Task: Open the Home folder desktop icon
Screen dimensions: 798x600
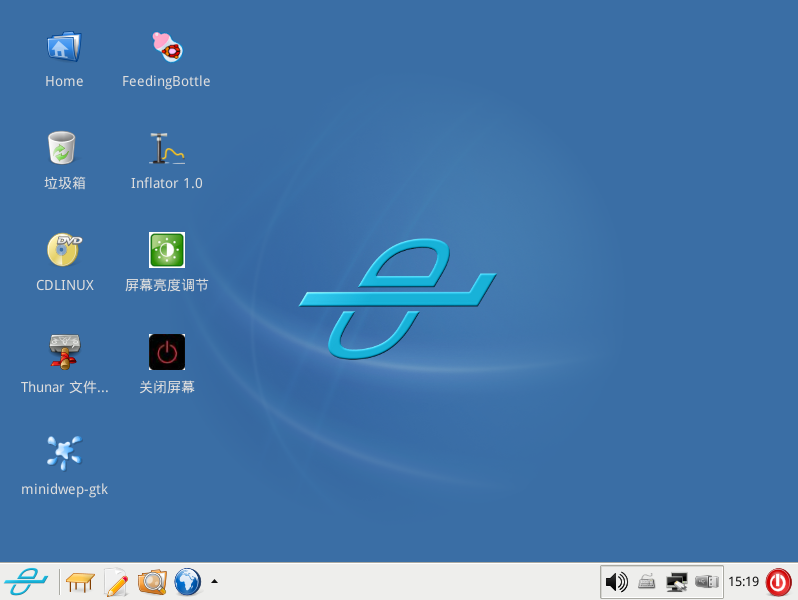Action: 64,46
